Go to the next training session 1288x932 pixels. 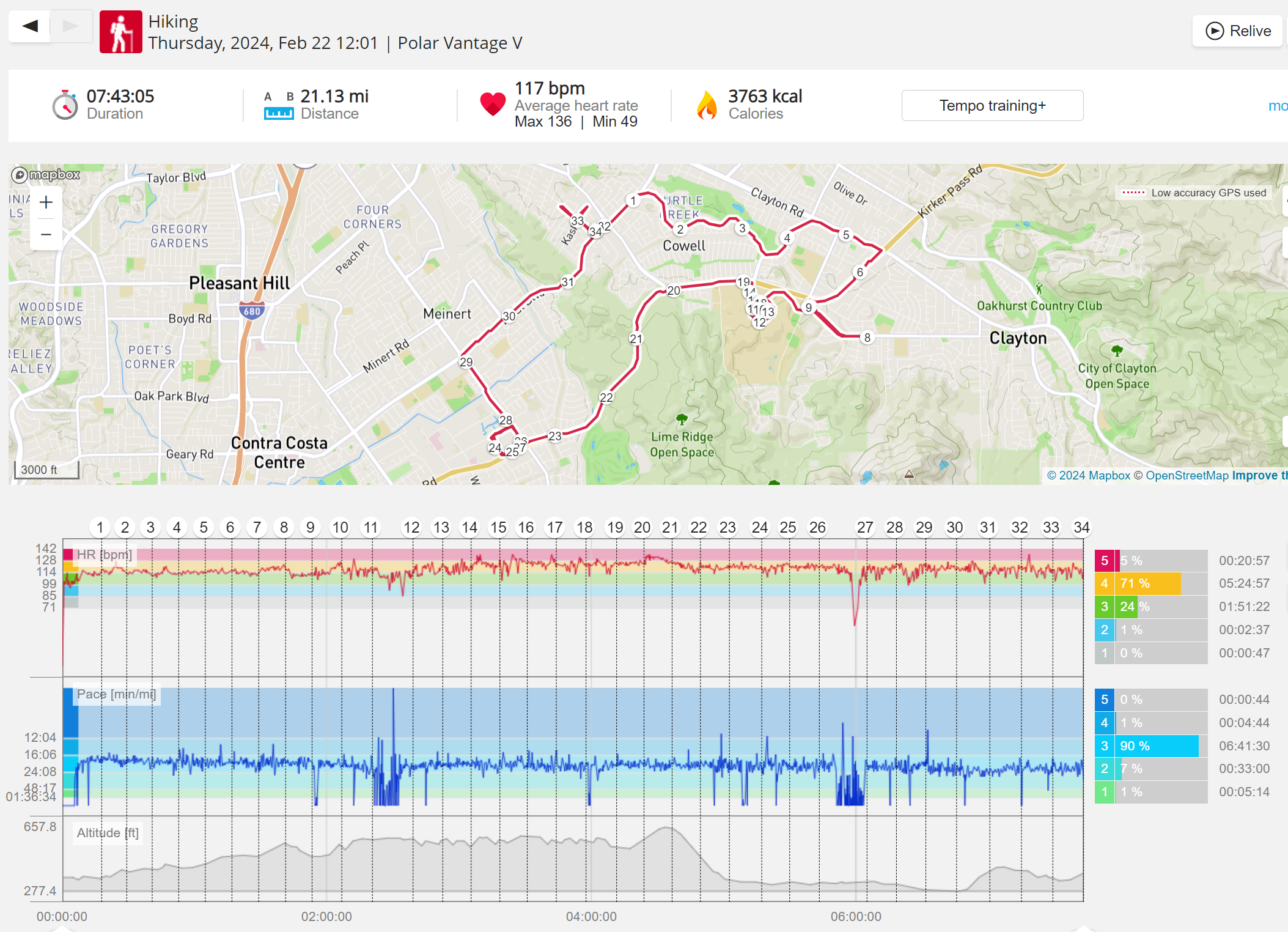[71, 26]
